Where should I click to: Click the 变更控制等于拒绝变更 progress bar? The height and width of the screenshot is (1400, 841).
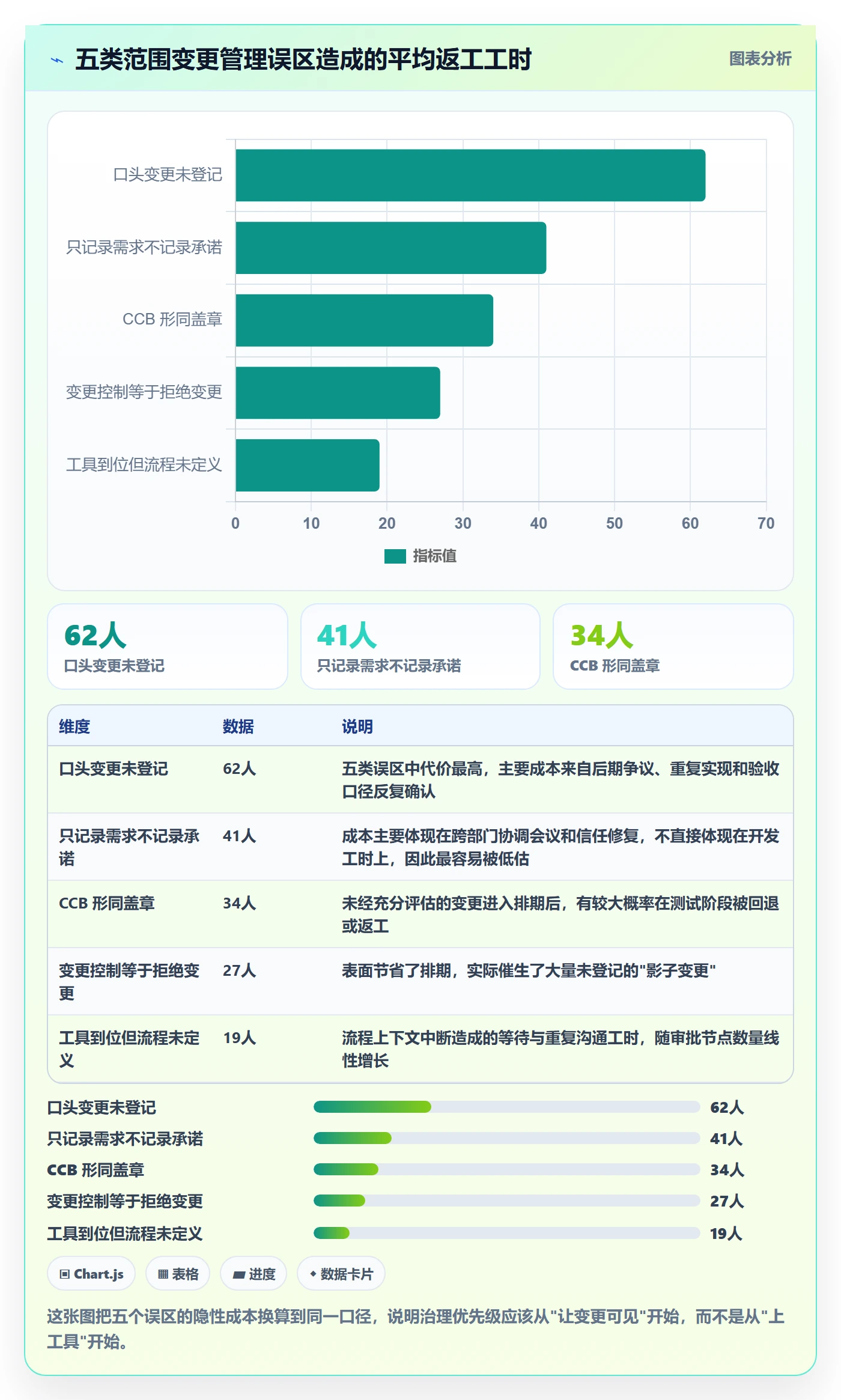[507, 1201]
